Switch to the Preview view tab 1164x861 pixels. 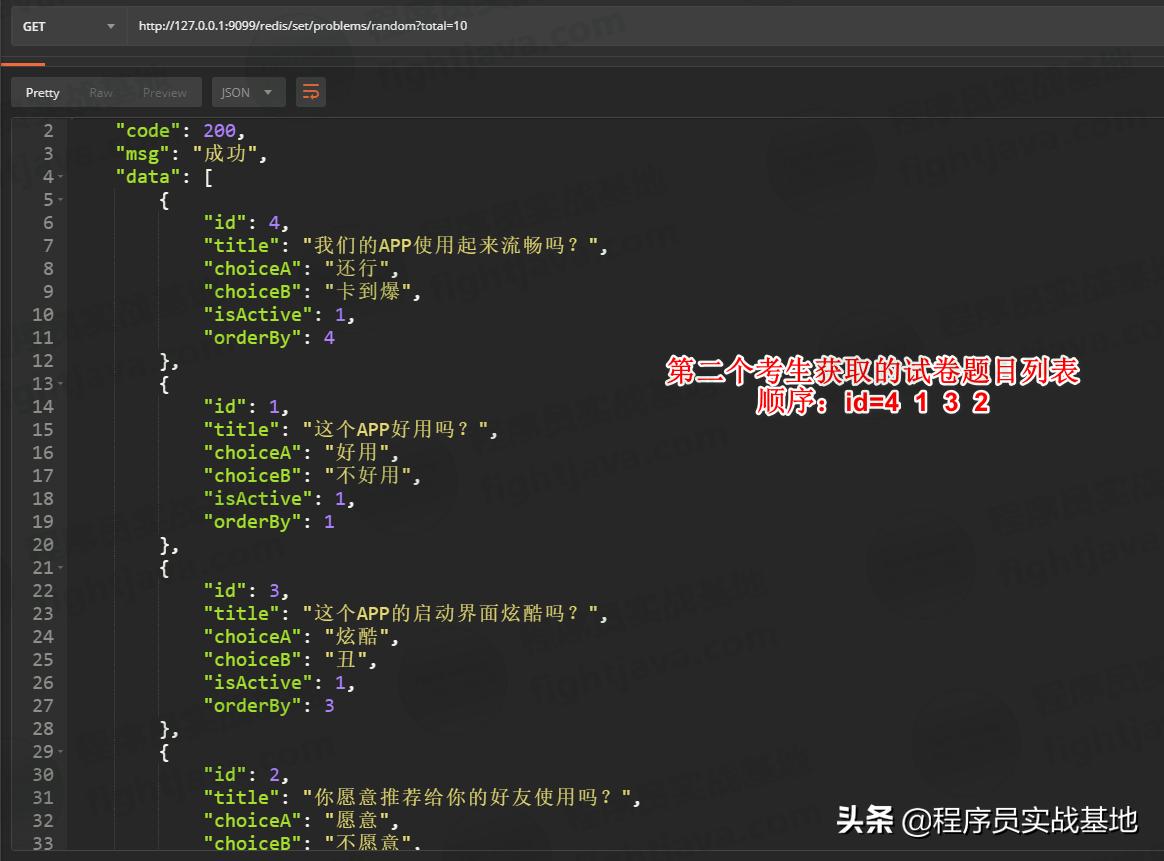coord(165,93)
